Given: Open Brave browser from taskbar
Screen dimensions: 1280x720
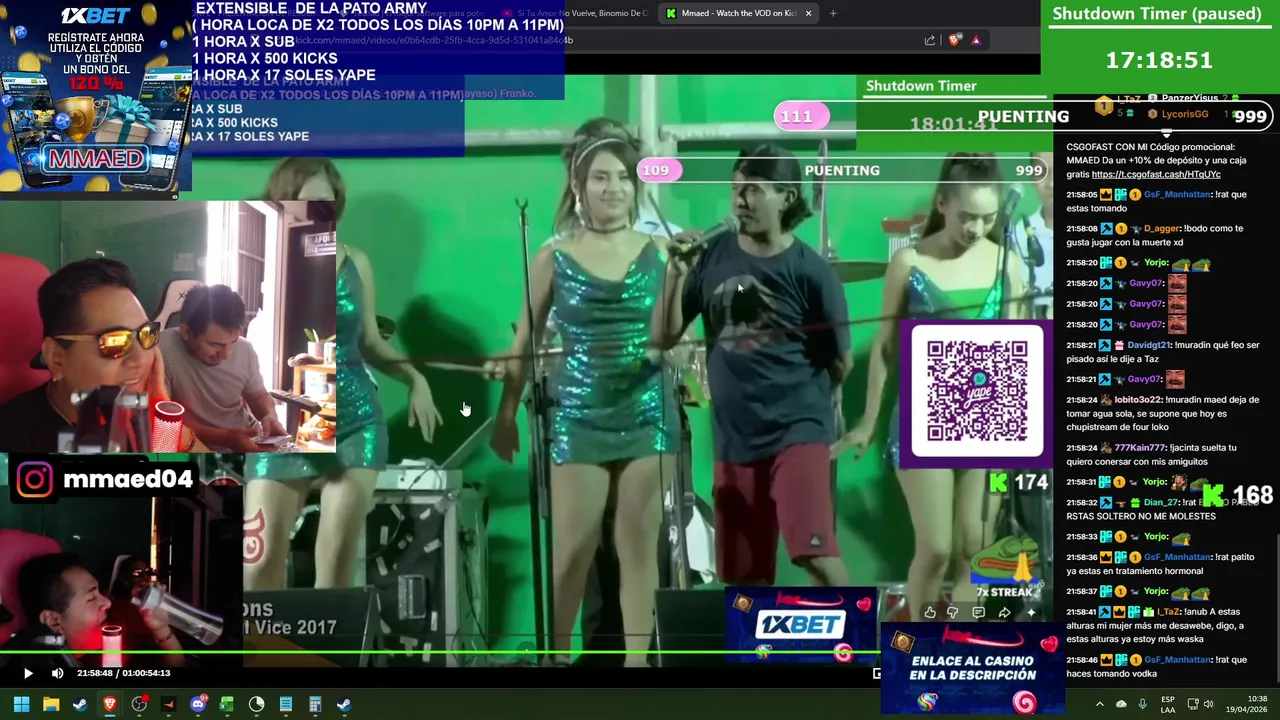Looking at the screenshot, I should click(110, 704).
